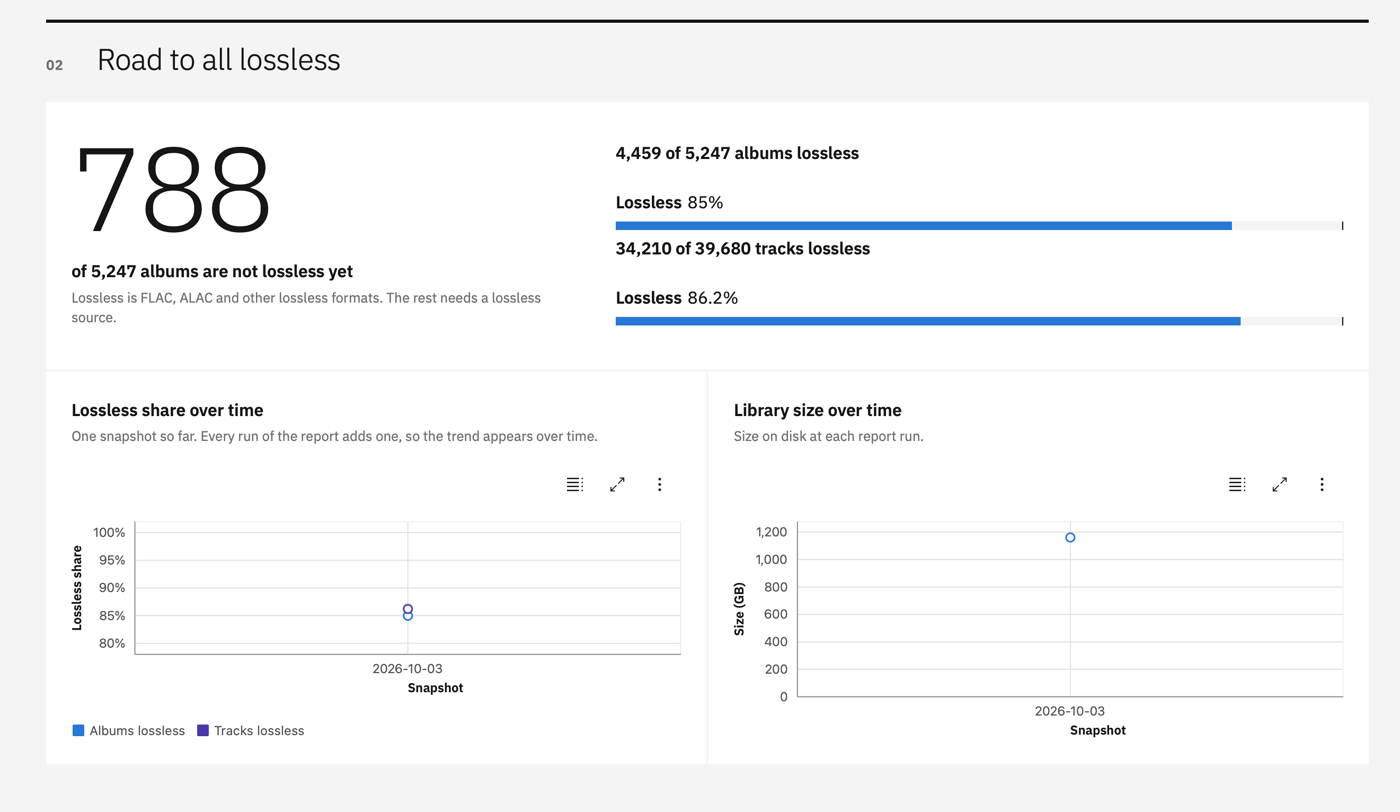Click the Library size over time title
The image size is (1400, 812).
(x=818, y=410)
